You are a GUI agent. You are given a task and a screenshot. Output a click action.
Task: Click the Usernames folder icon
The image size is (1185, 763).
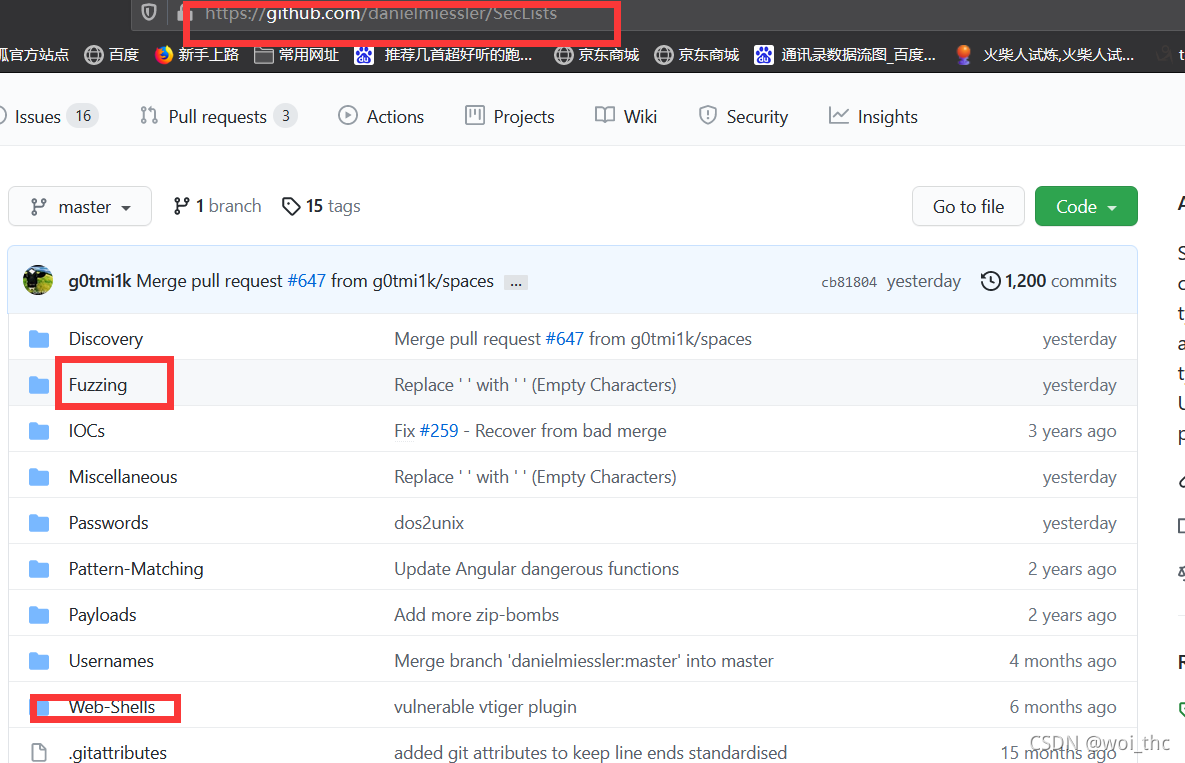click(39, 661)
